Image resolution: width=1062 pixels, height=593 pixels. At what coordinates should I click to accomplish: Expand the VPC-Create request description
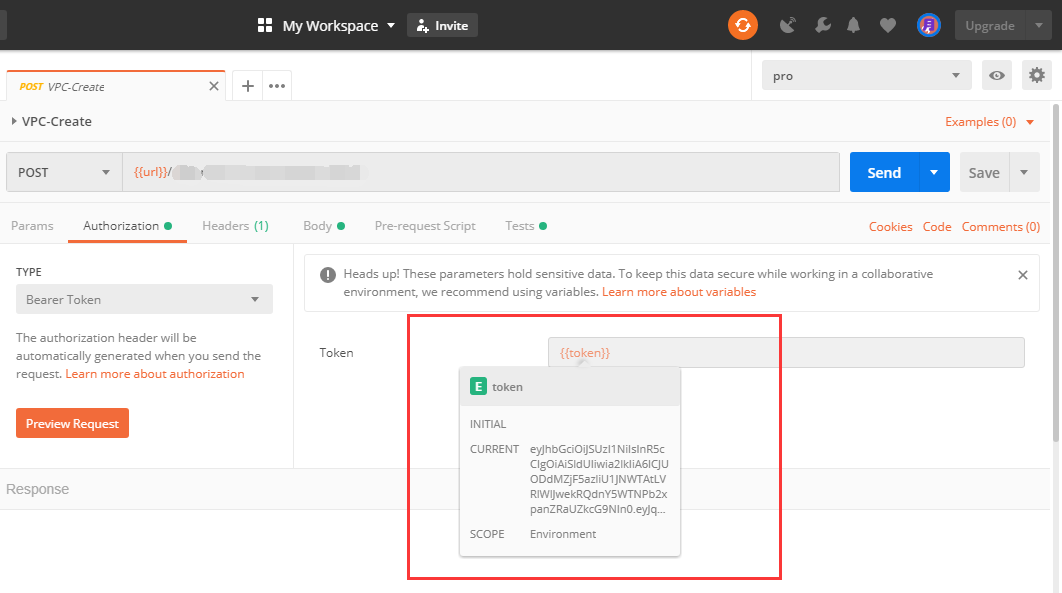(14, 121)
